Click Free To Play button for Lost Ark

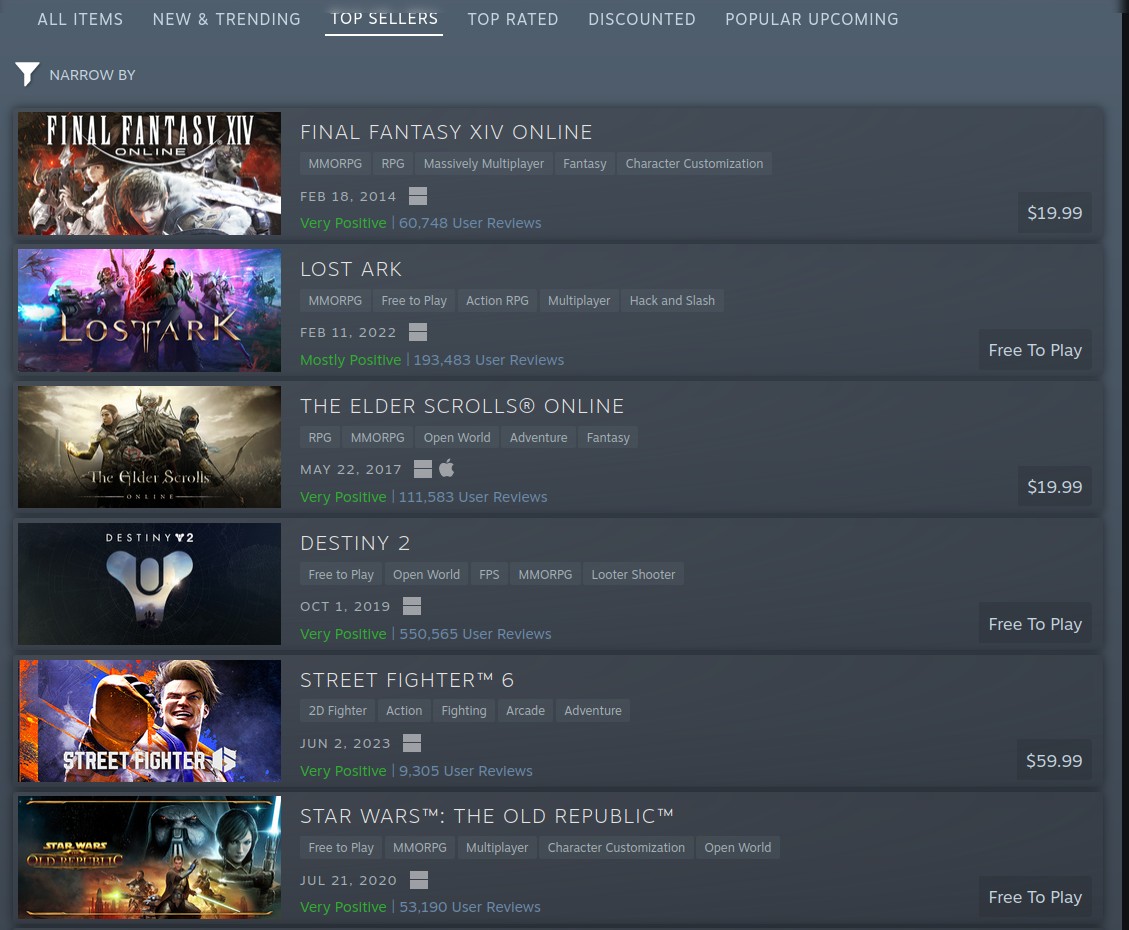point(1035,350)
